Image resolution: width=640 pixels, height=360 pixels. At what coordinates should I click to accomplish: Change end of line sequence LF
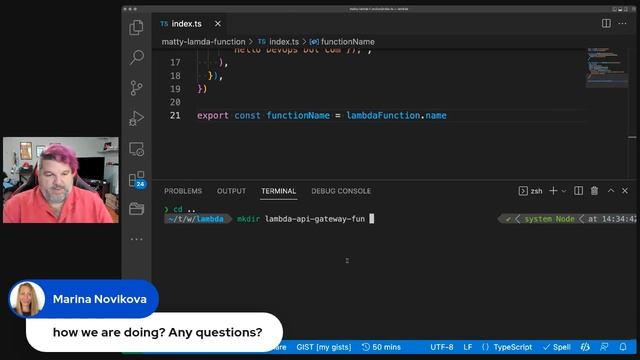(468, 347)
